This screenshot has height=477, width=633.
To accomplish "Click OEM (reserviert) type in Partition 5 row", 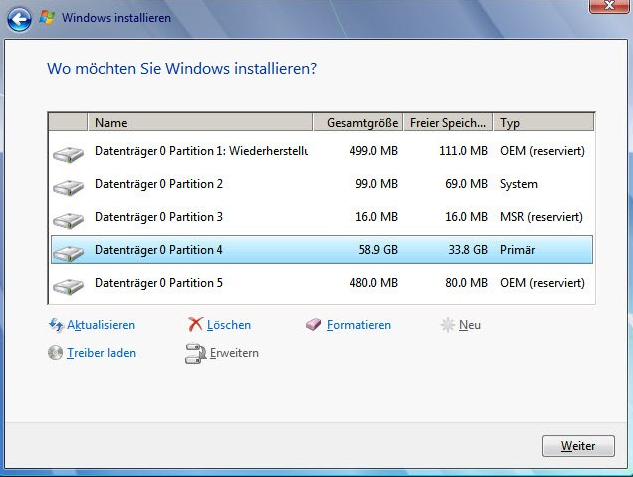I will coord(542,283).
